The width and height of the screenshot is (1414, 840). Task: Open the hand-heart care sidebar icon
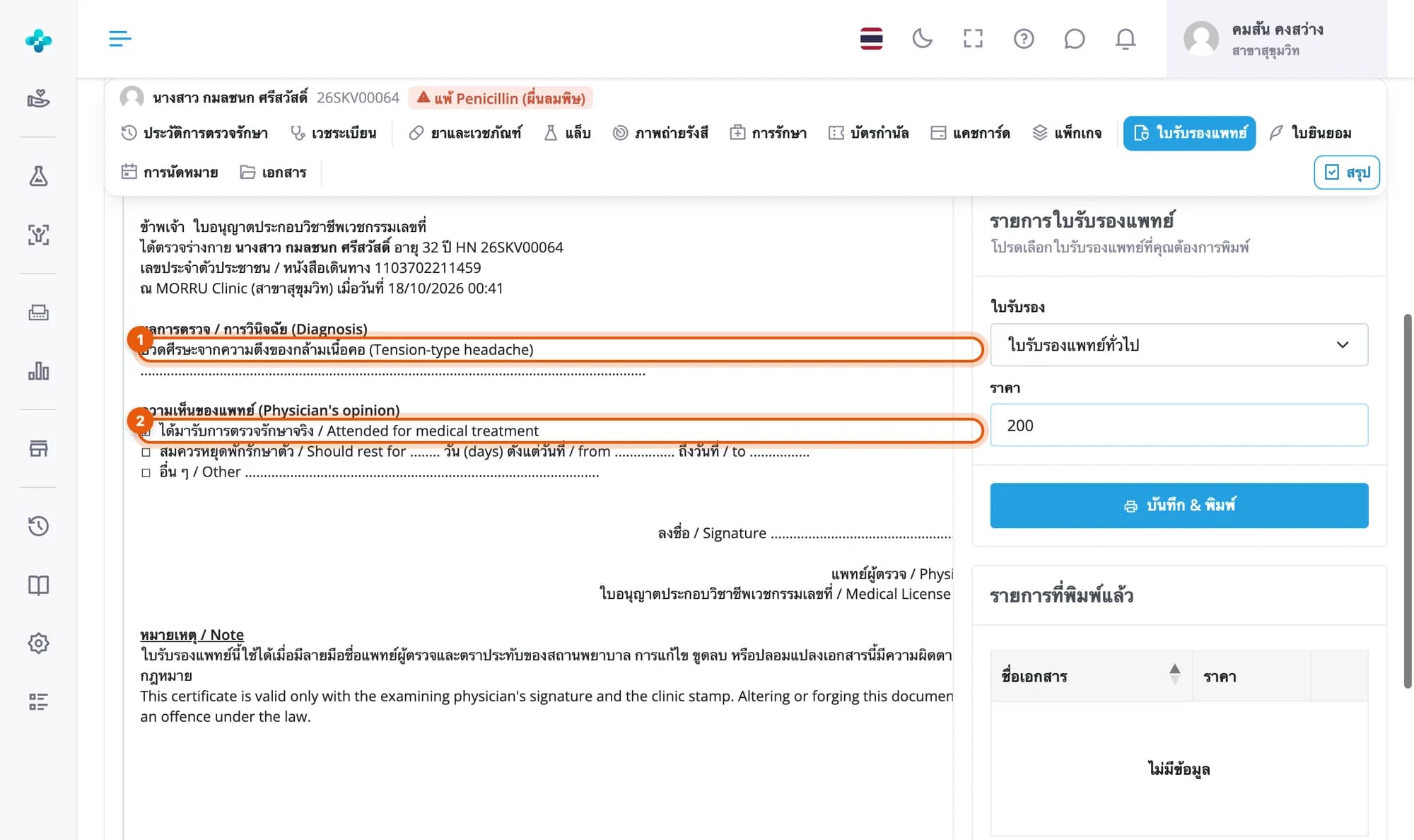(x=38, y=98)
